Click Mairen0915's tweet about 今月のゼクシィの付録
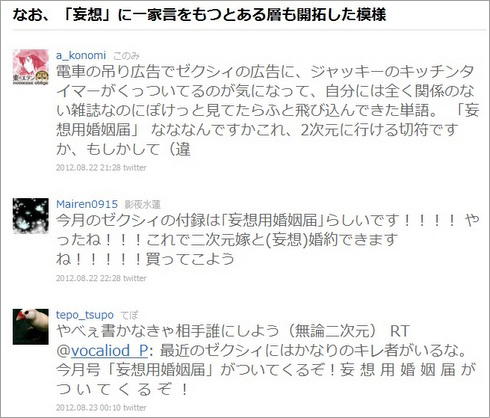The image size is (490, 418). [268, 240]
